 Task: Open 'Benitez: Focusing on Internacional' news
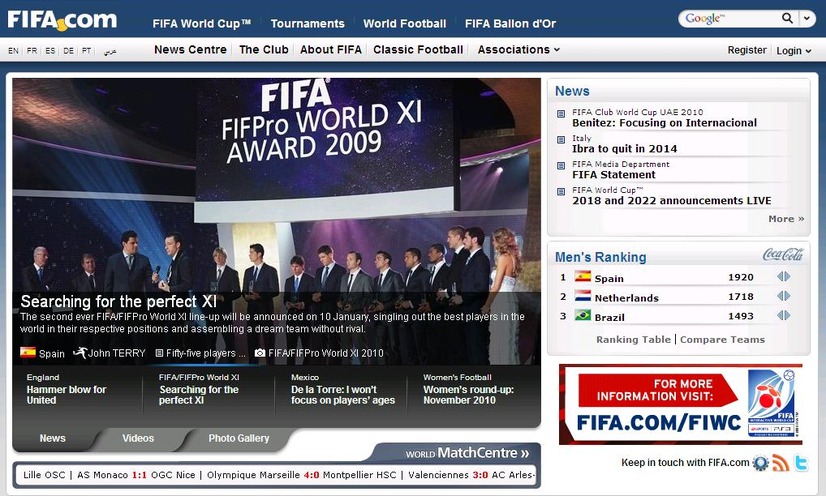pos(664,123)
